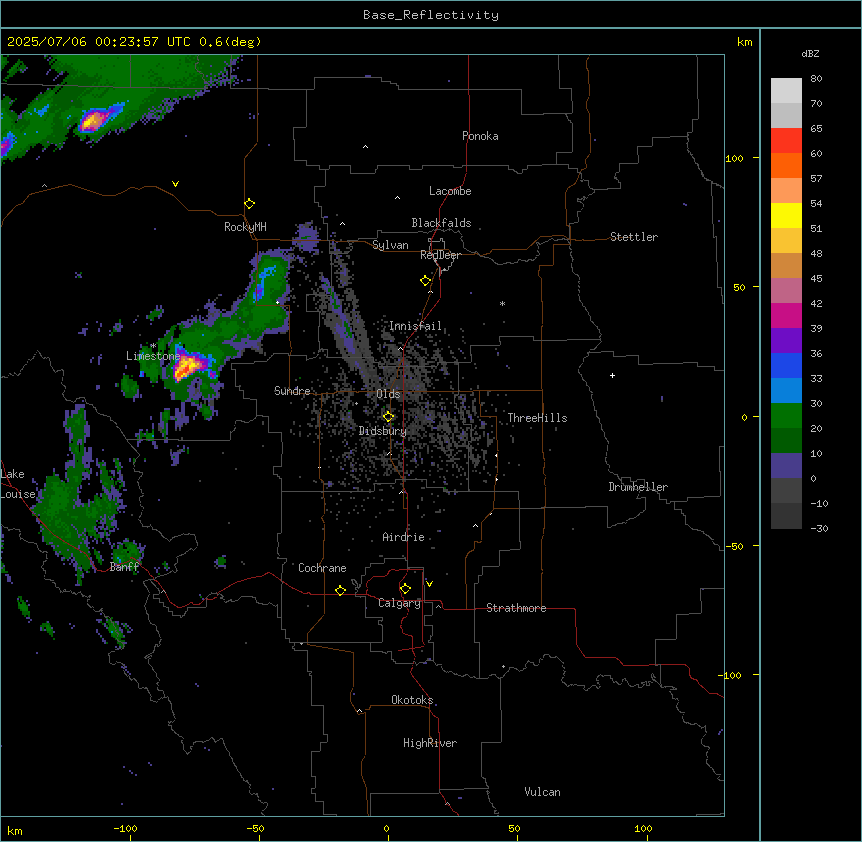Click the Strathmore label

pos(516,608)
